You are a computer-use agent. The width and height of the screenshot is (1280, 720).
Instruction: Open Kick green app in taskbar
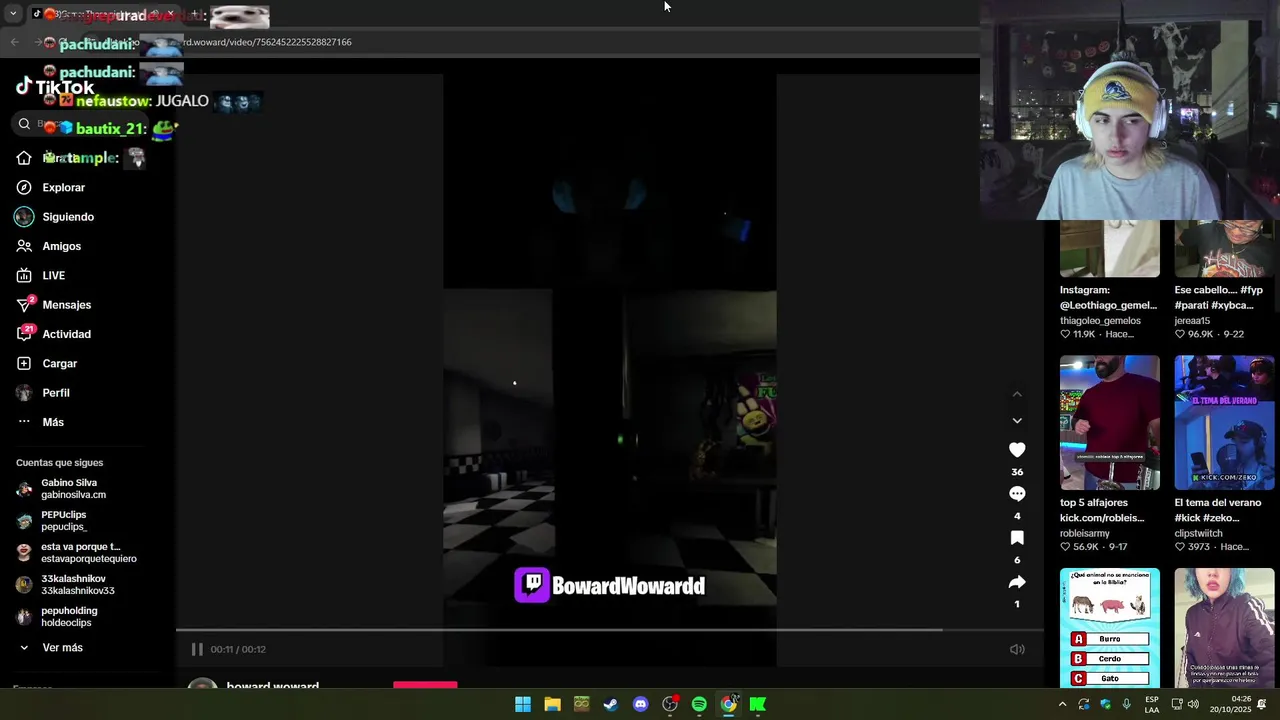(x=758, y=704)
